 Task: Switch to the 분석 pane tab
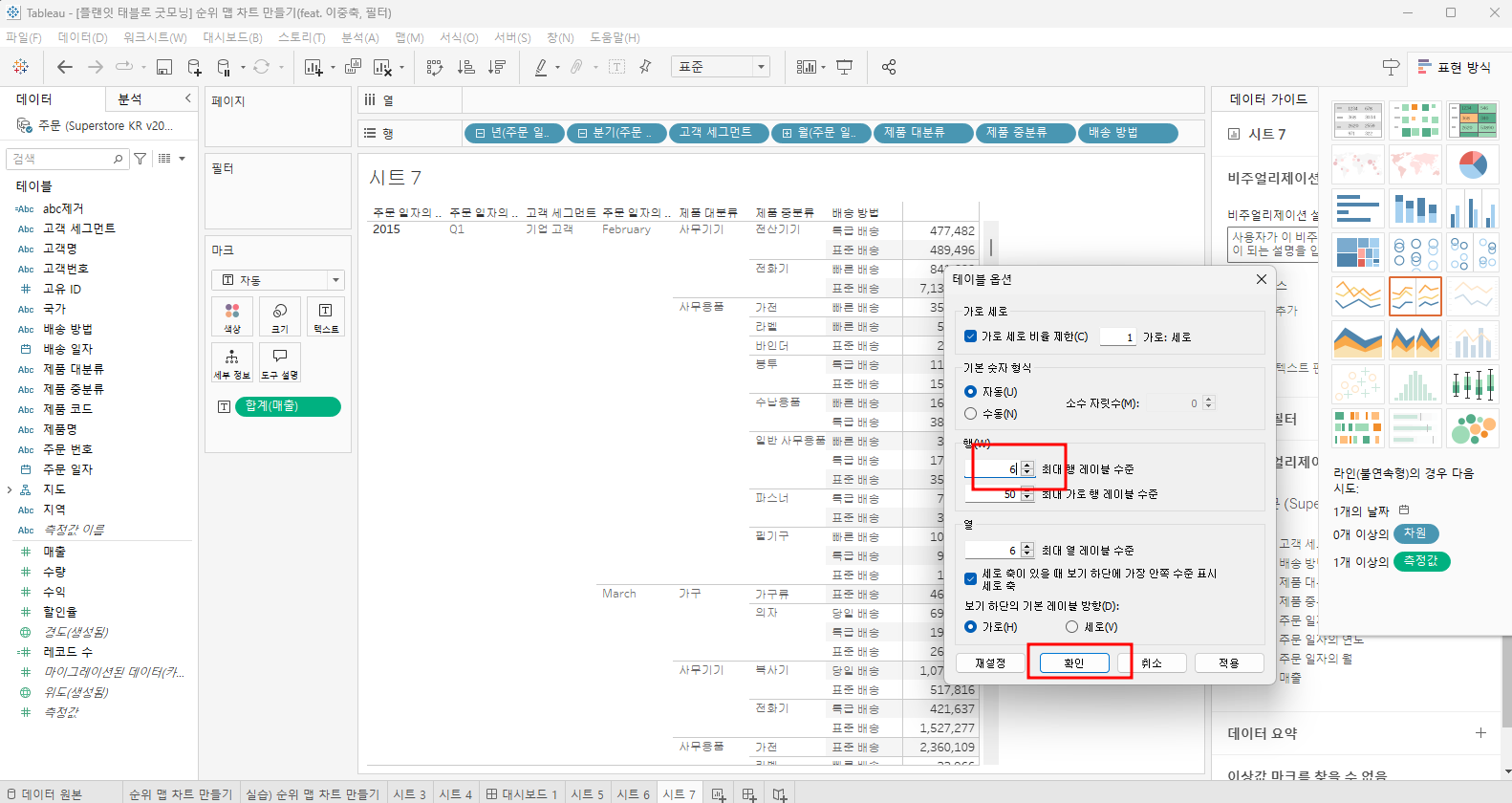pyautogui.click(x=130, y=99)
